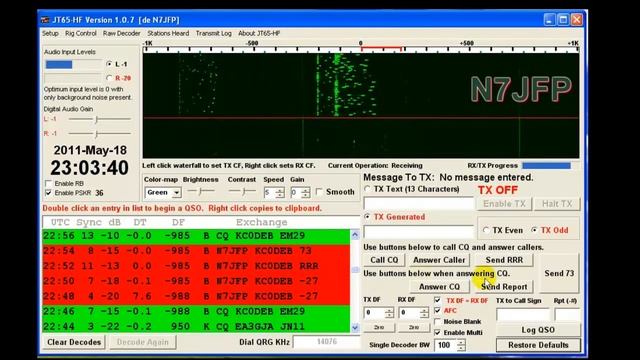Screen dimensions: 640x360
Task: Click the TX Generated message field
Action: (418, 232)
